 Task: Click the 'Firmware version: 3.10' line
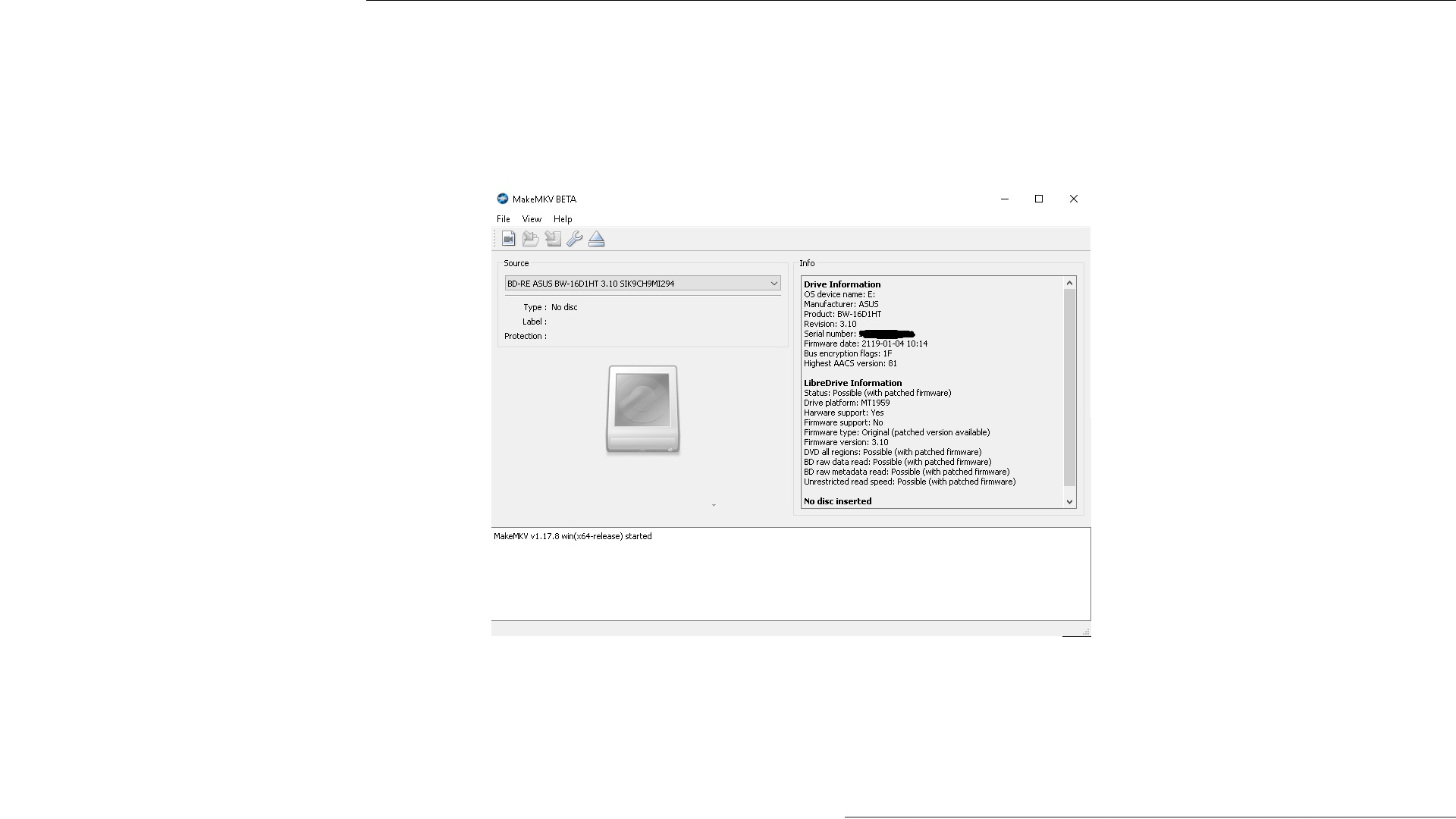point(846,442)
